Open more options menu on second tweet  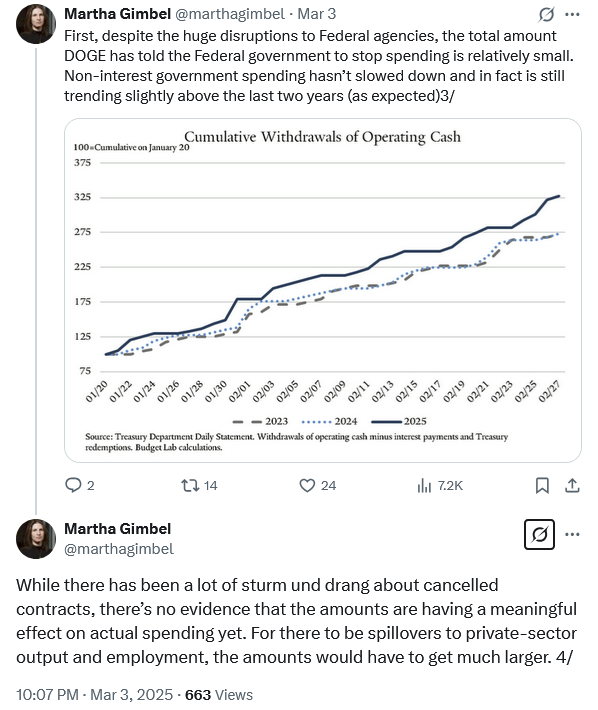[572, 534]
